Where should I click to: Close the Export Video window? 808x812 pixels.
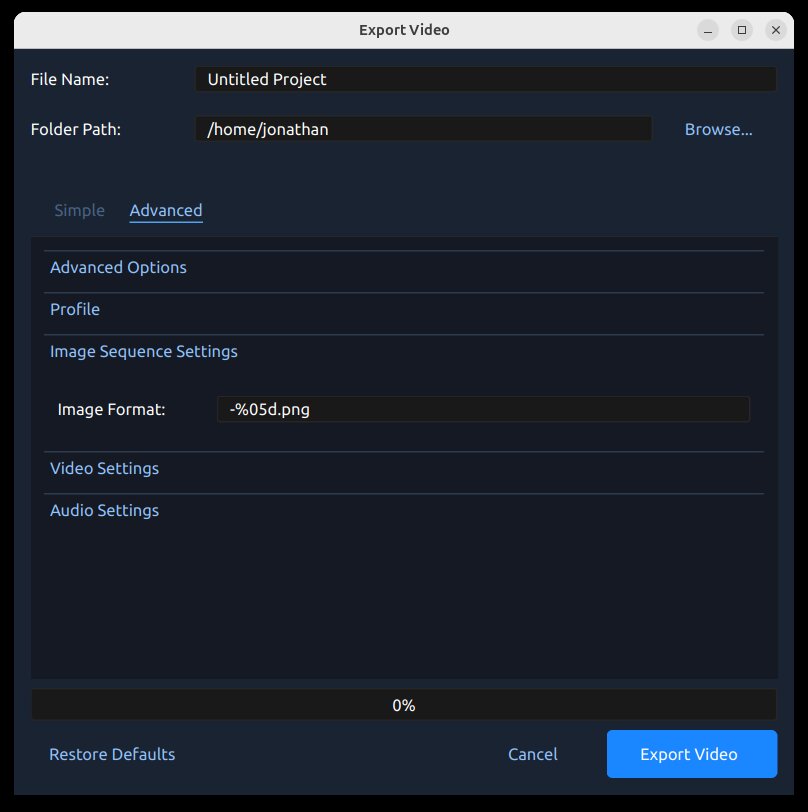pos(776,30)
